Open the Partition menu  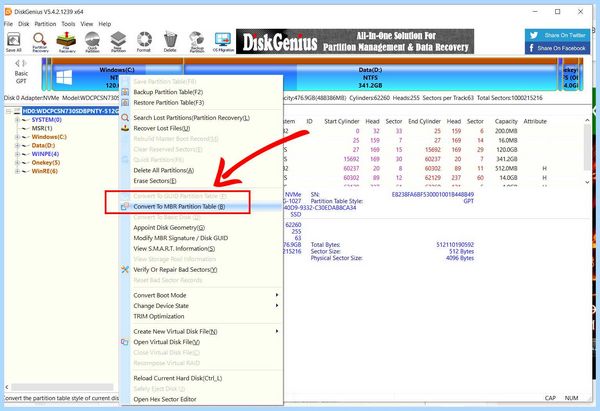tap(45, 24)
